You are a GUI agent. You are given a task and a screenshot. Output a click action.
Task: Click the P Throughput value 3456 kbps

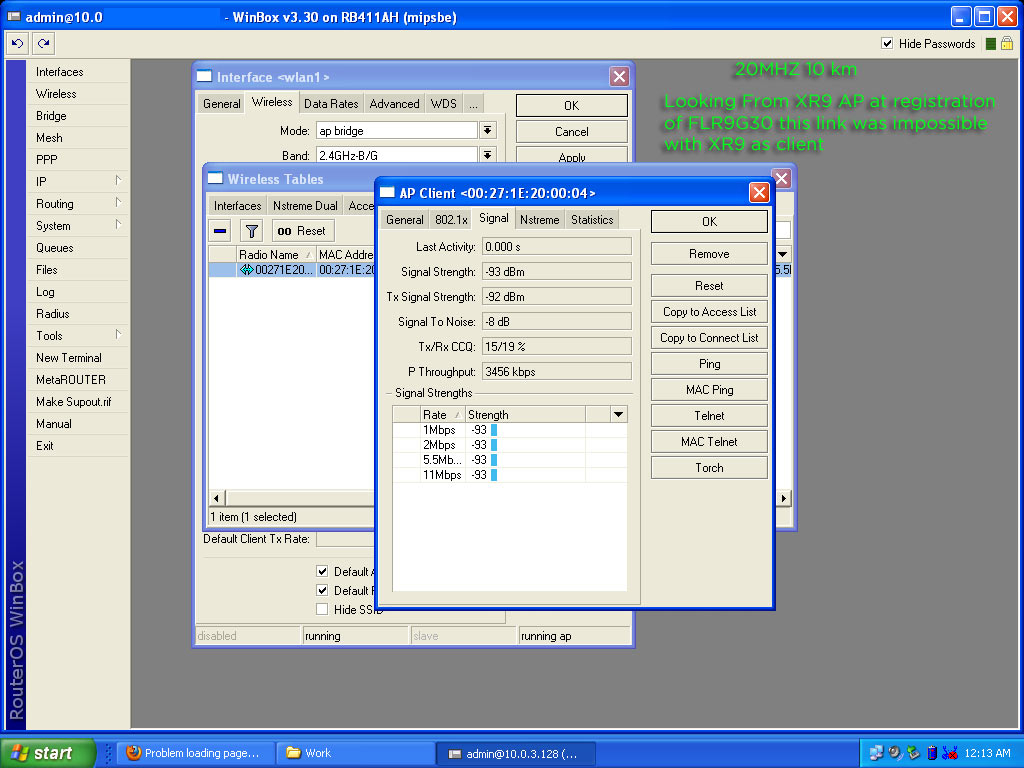pyautogui.click(x=556, y=372)
